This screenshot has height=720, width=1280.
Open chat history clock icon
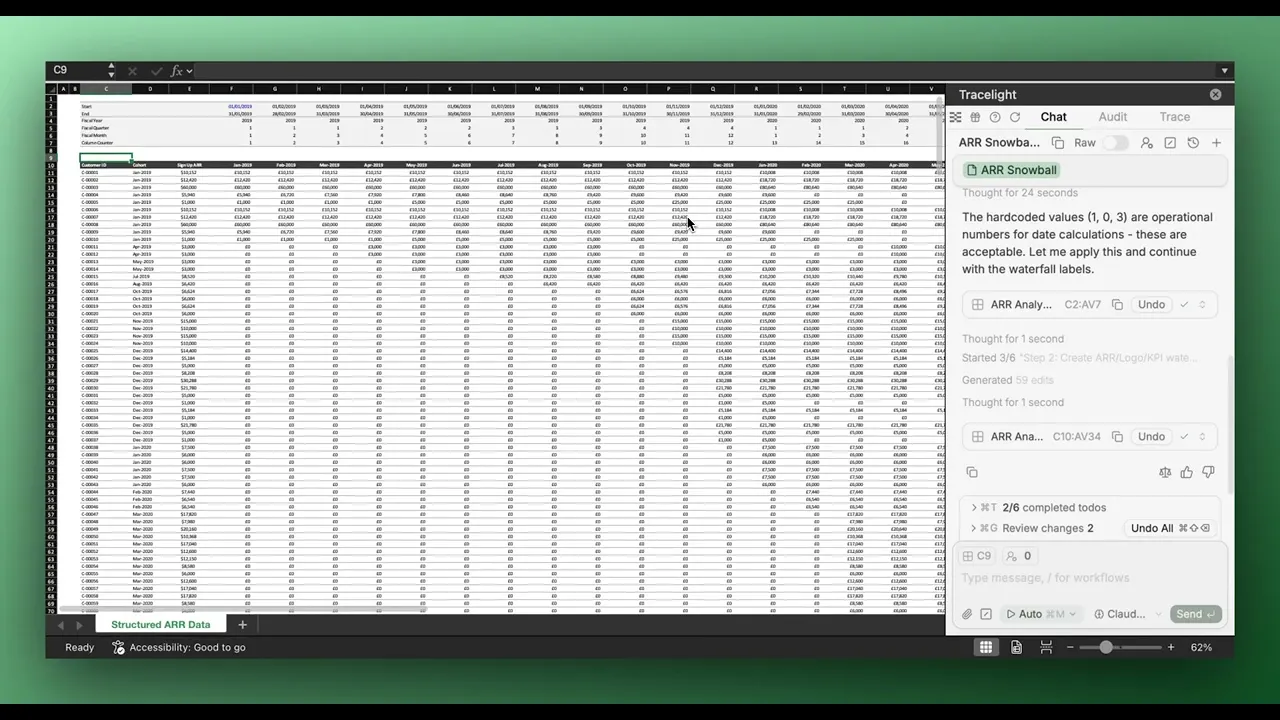tap(1193, 143)
